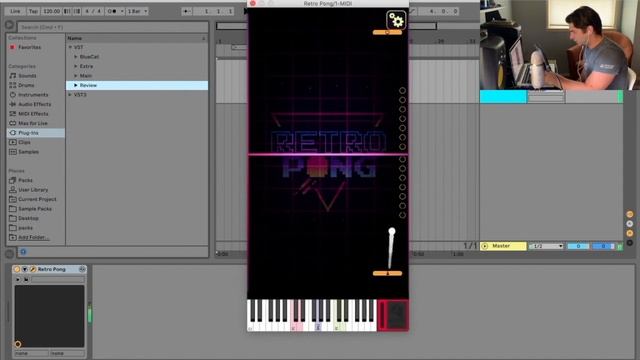Click the Master track play button
The image size is (640, 360).
pos(485,246)
